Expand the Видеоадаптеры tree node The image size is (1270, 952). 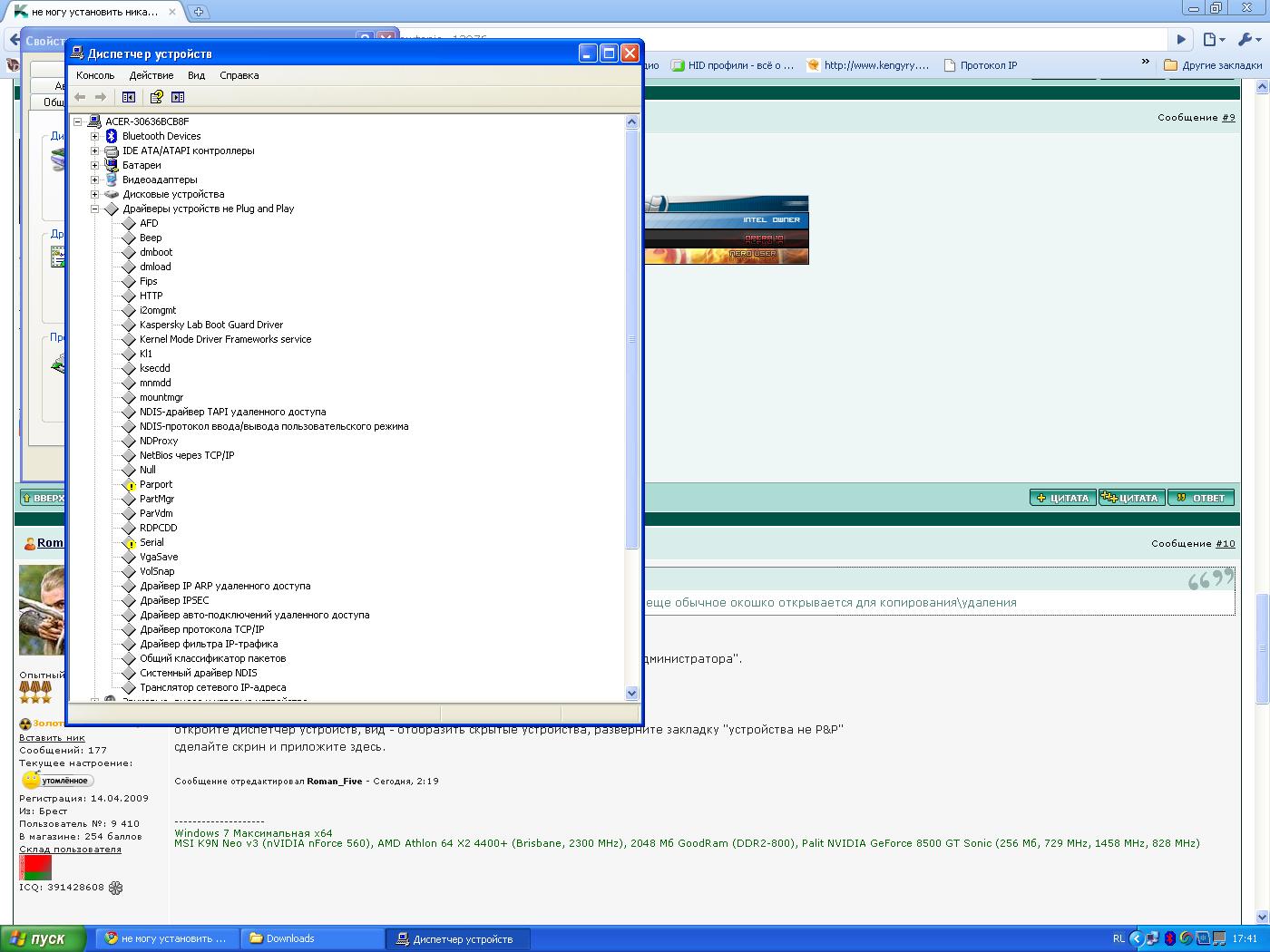[94, 180]
